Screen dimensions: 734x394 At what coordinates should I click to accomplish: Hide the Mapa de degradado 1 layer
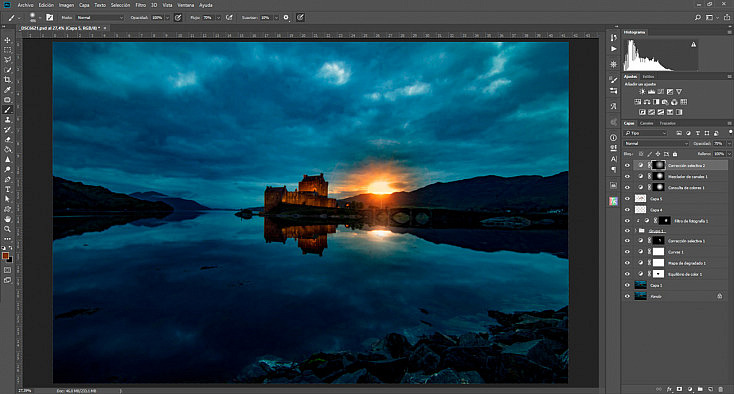tap(627, 263)
